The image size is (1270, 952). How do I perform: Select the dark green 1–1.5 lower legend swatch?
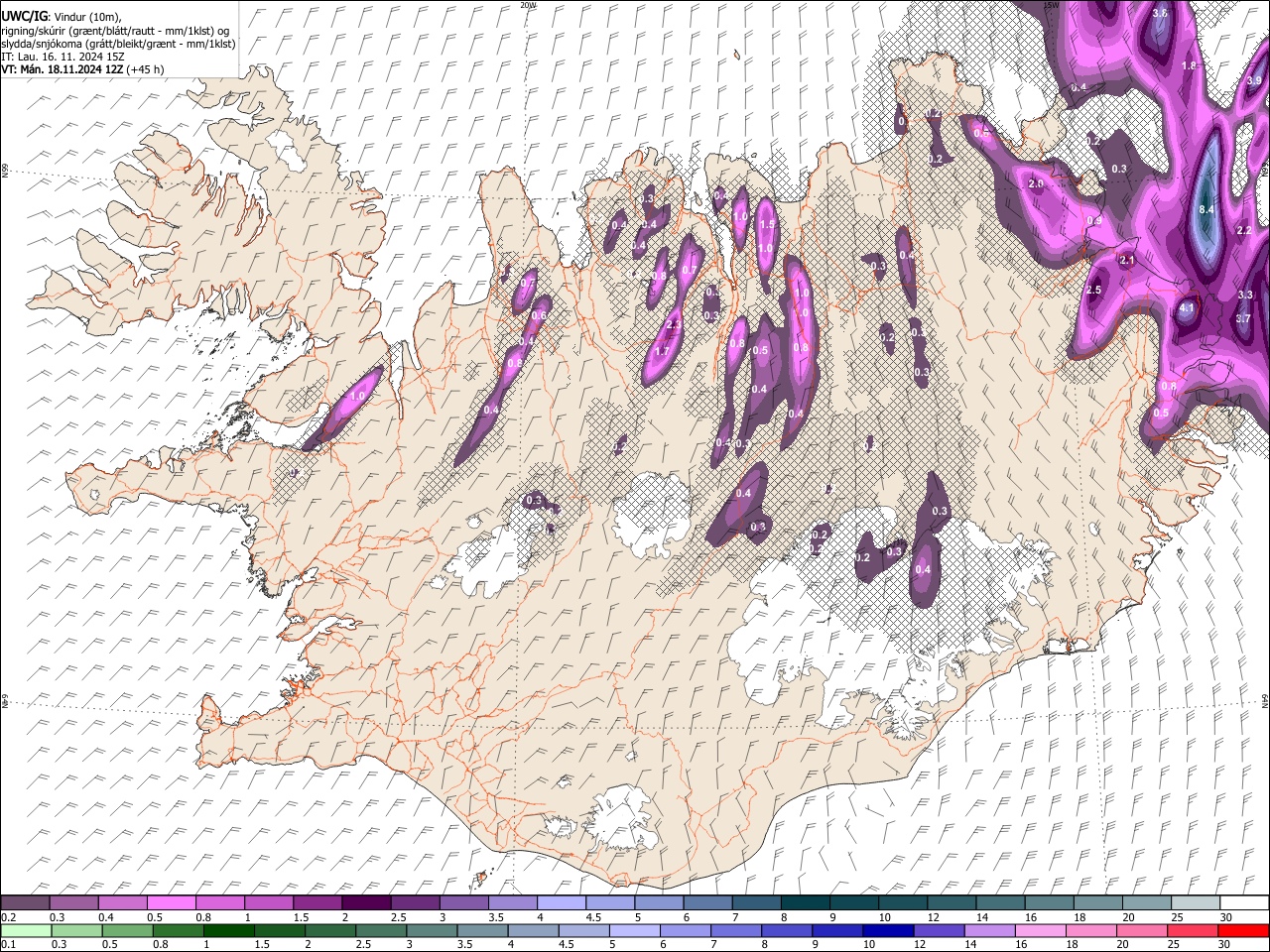coord(228,930)
